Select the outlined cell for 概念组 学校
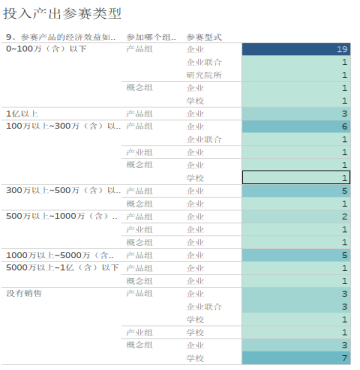Viewport: 360px width, 370px height. [x=296, y=177]
